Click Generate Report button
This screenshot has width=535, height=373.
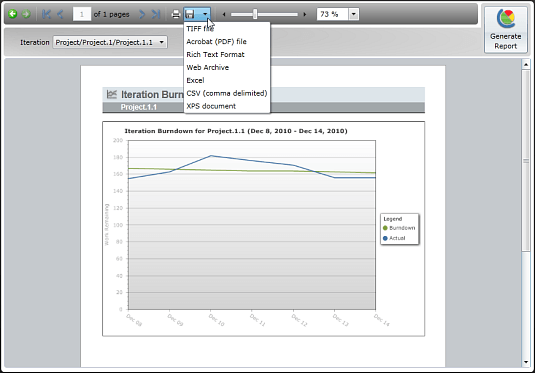point(506,30)
